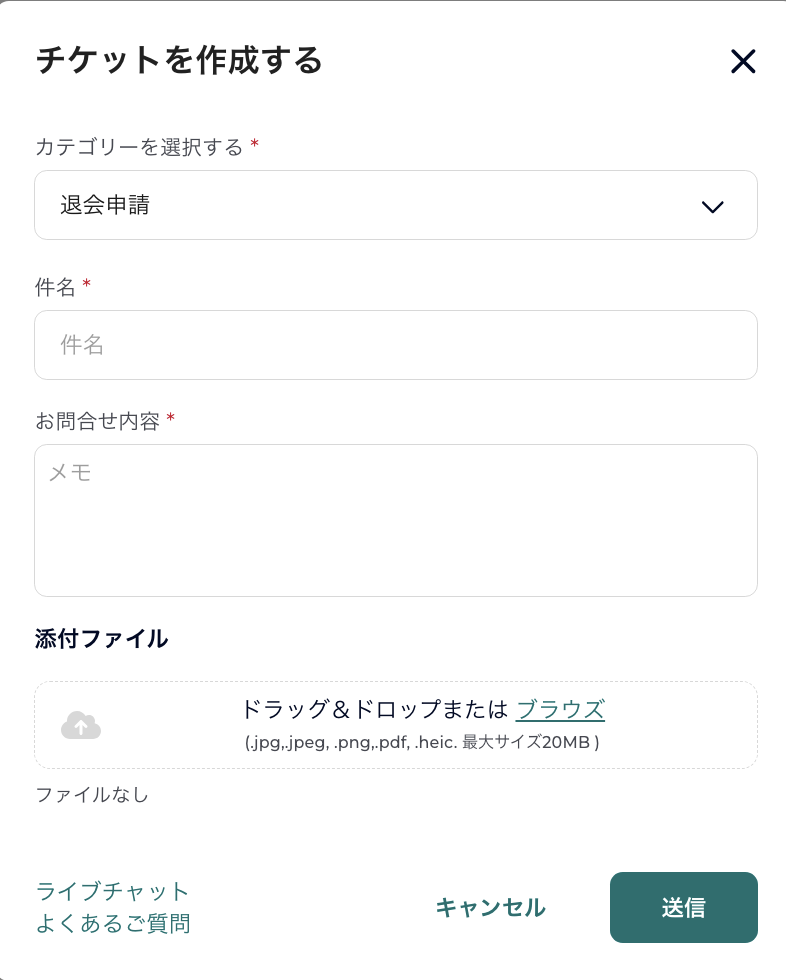This screenshot has height=980, width=786.
Task: Close the ticket creation dialog with X
Action: [x=743, y=62]
